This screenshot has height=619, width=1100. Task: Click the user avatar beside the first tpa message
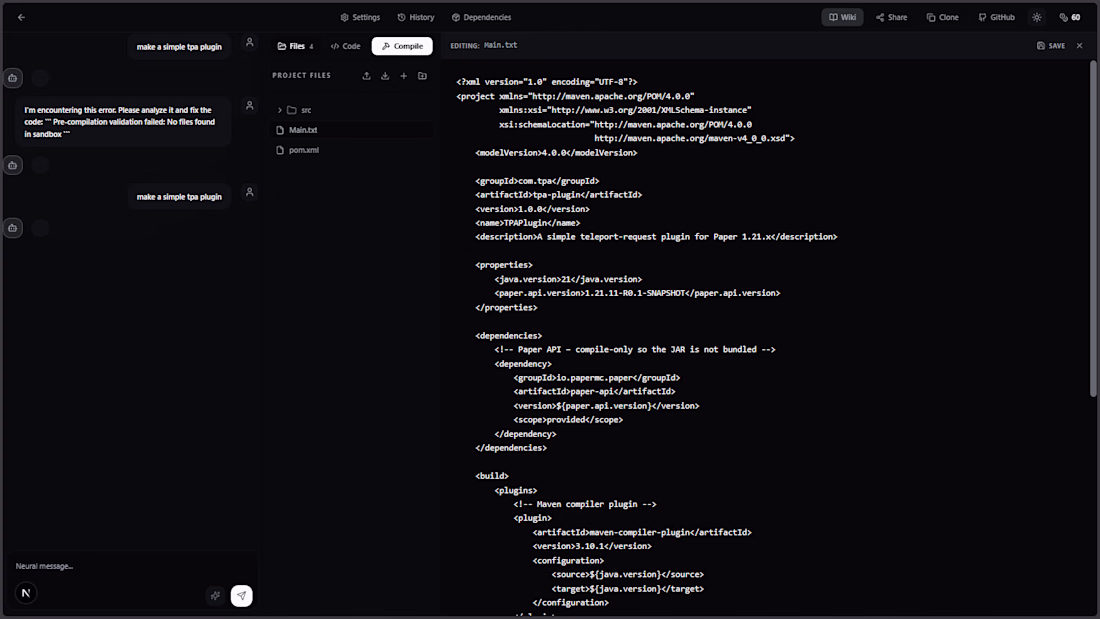pyautogui.click(x=249, y=42)
